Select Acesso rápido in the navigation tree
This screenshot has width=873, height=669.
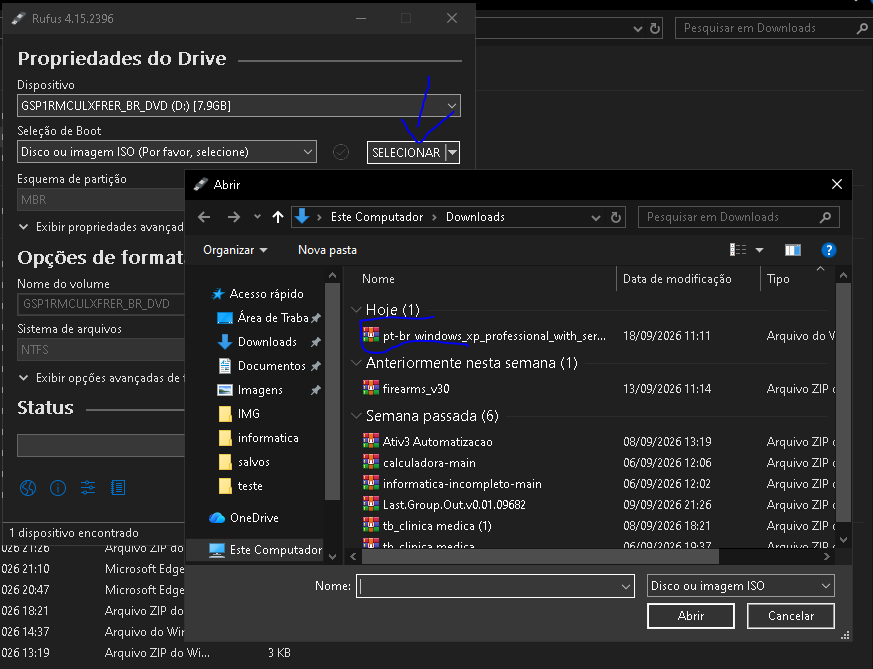[258, 294]
